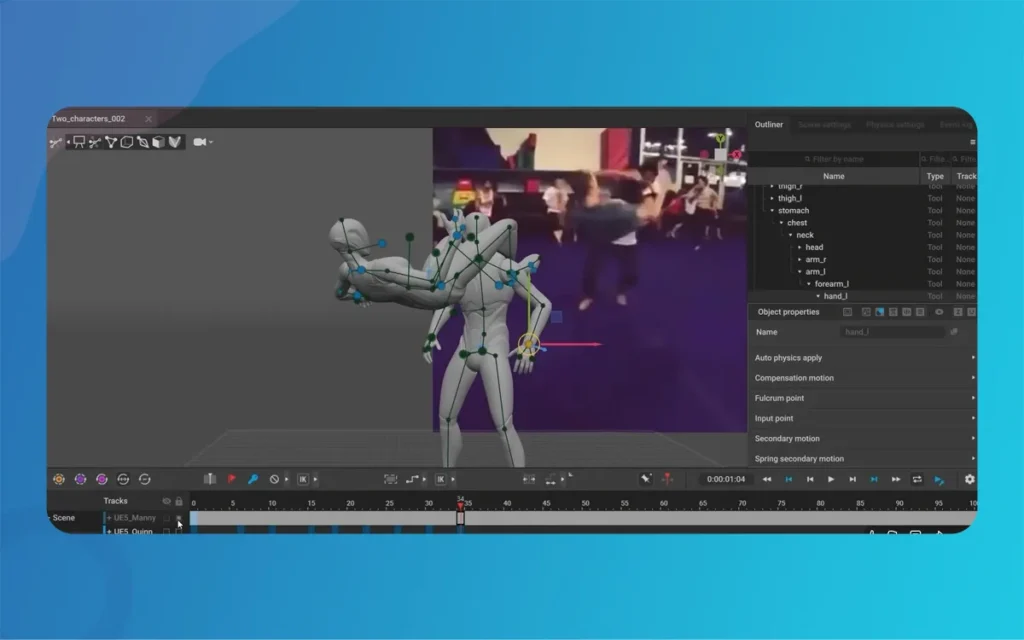Viewport: 1024px width, 640px height.
Task: Click the blue key icon in timeline toolbar
Action: tap(253, 480)
